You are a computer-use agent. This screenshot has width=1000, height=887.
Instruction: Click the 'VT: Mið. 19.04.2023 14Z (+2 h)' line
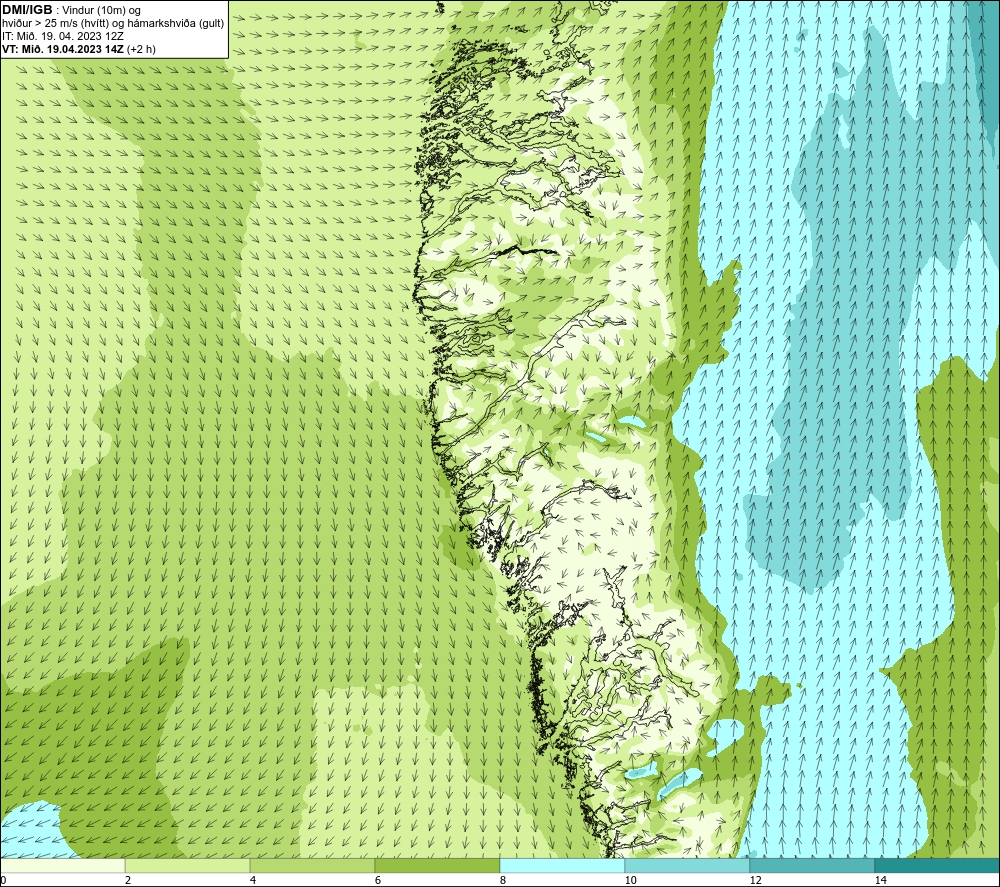tap(78, 48)
